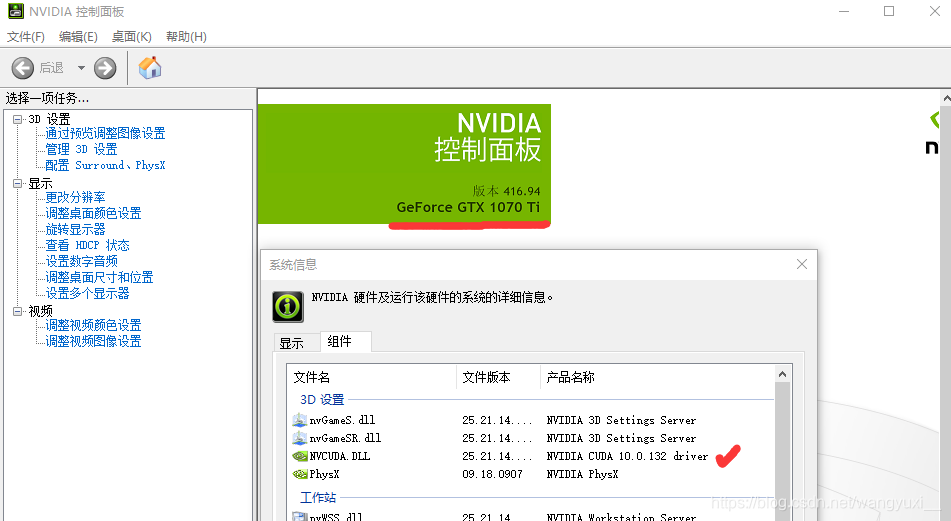951x521 pixels.
Task: Open 设置多个显示器 task
Action: (87, 293)
